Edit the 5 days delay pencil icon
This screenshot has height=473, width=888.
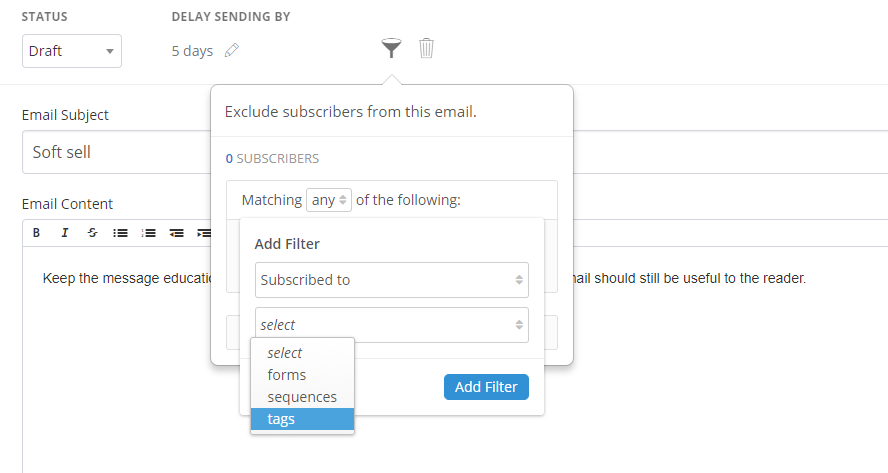[x=232, y=51]
